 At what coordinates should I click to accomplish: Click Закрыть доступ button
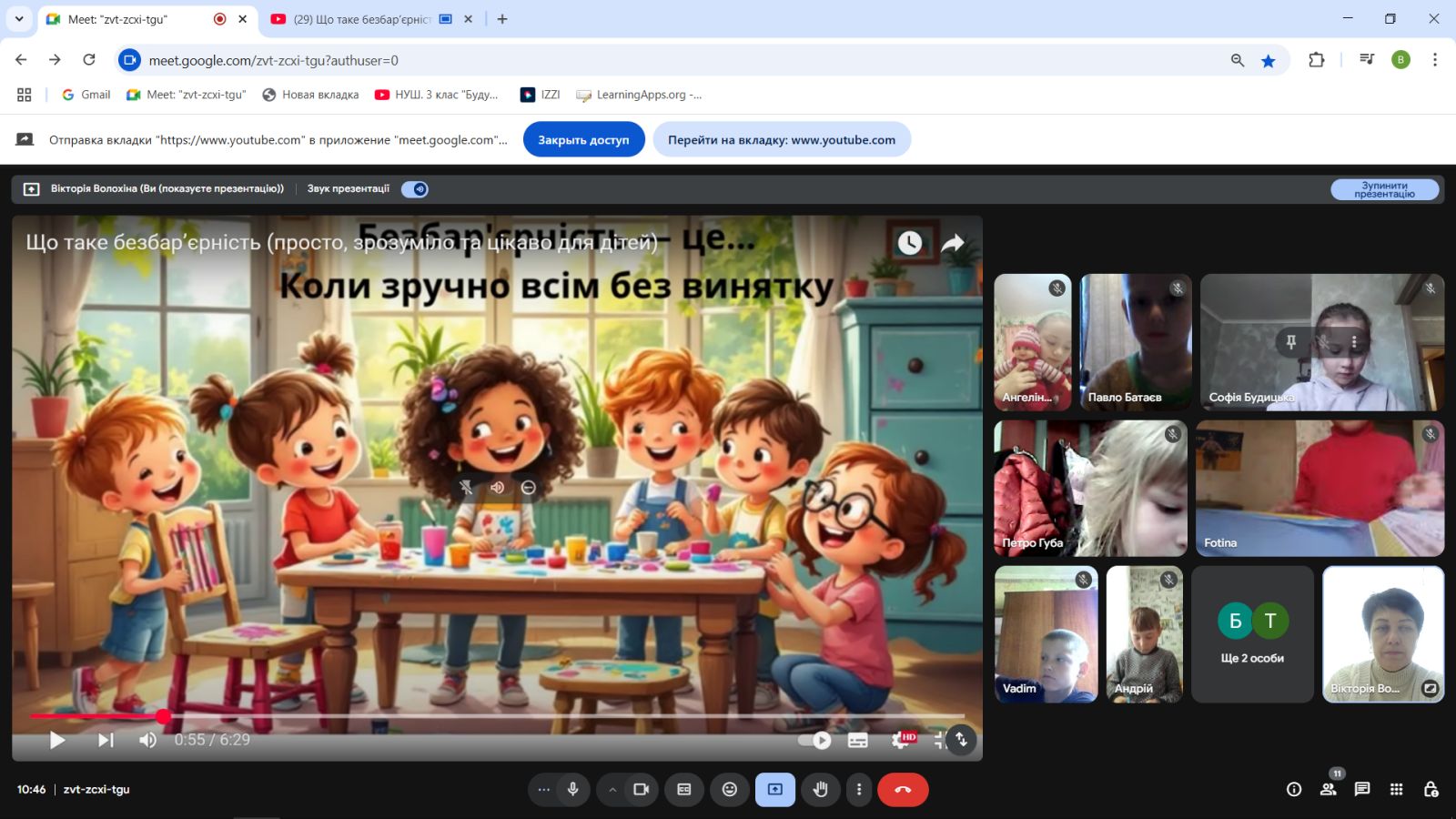coord(583,139)
